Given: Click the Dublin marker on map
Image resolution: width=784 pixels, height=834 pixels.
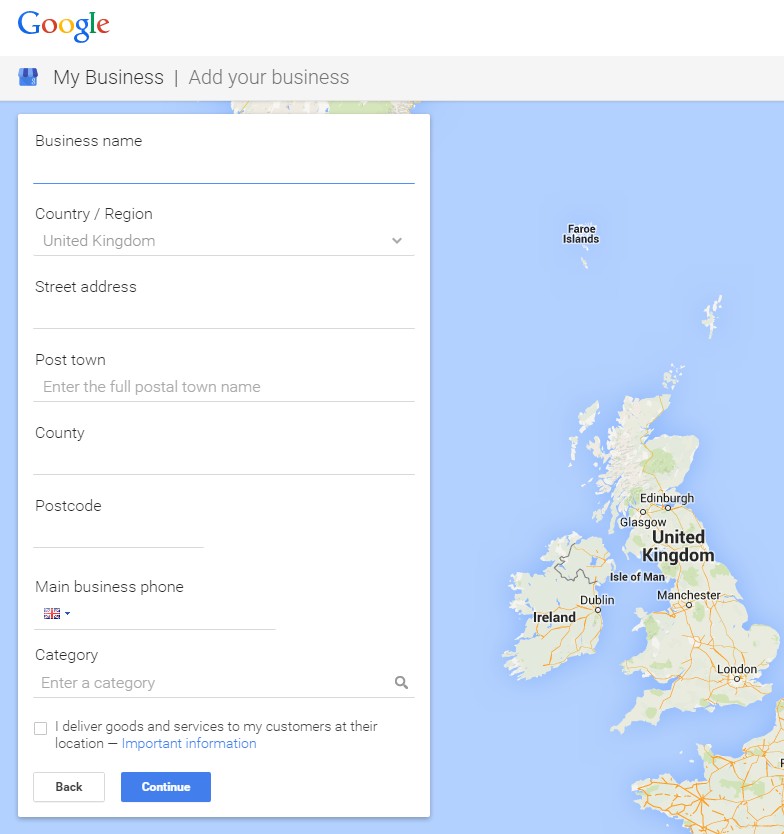Looking at the screenshot, I should (598, 610).
